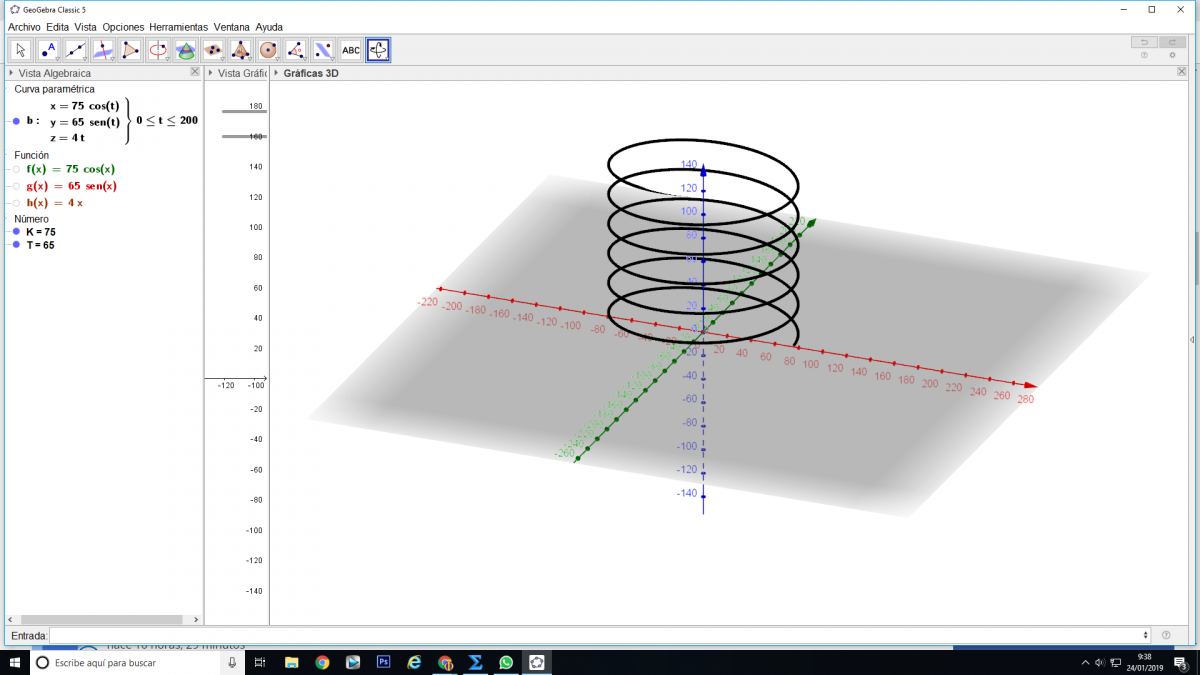Choose the Line through two points tool

(76, 50)
